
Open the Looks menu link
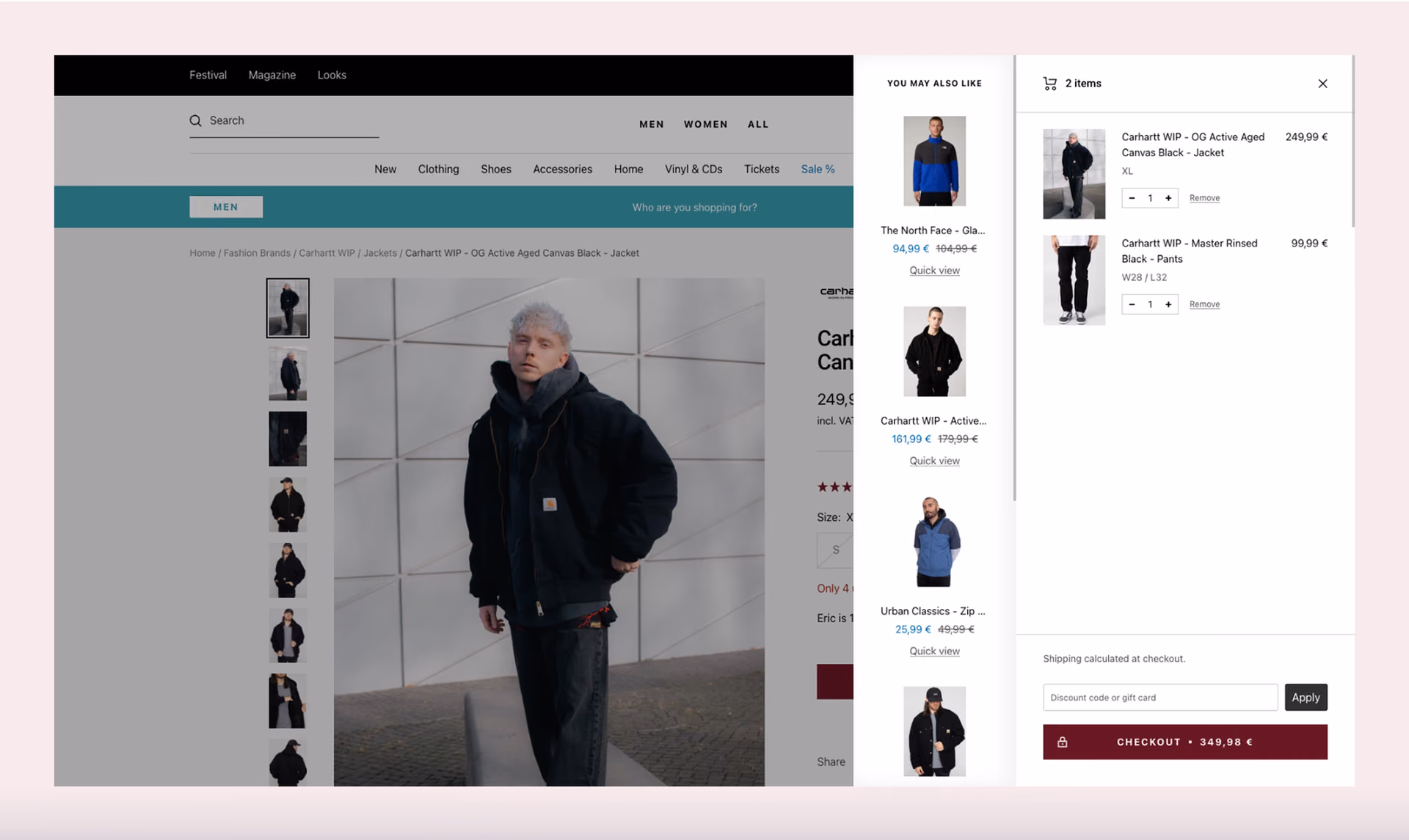pyautogui.click(x=332, y=75)
